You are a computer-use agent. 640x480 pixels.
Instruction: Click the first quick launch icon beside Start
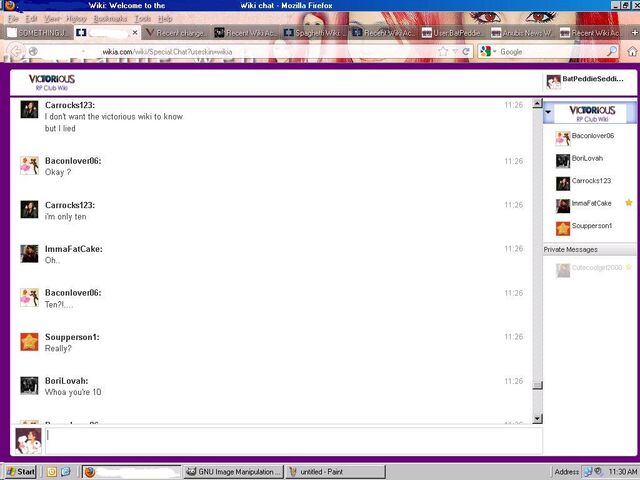tap(51, 472)
